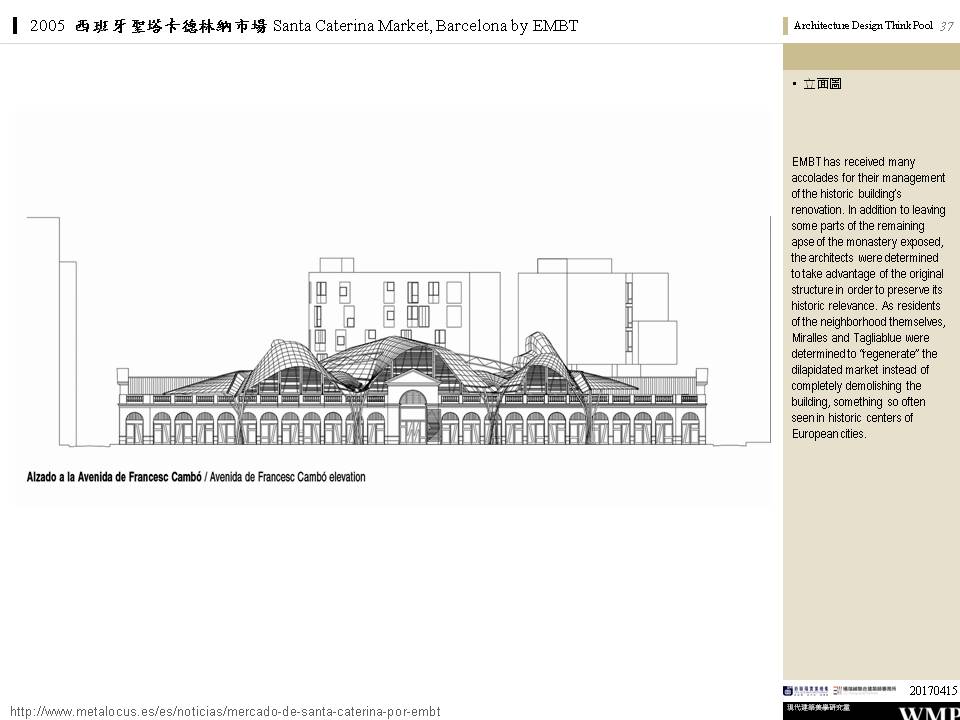Click the metalocus.es source URL link
This screenshot has height=720, width=960.
tap(225, 711)
